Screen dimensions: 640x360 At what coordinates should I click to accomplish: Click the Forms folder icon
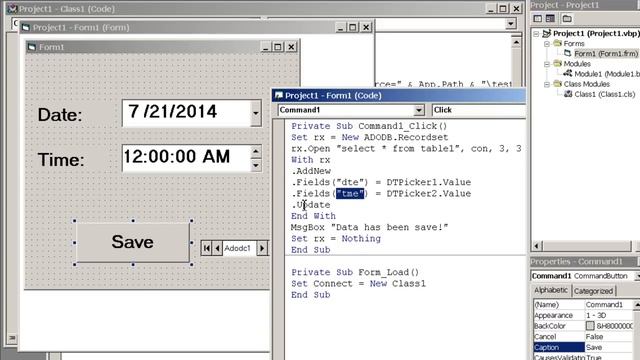coord(558,43)
